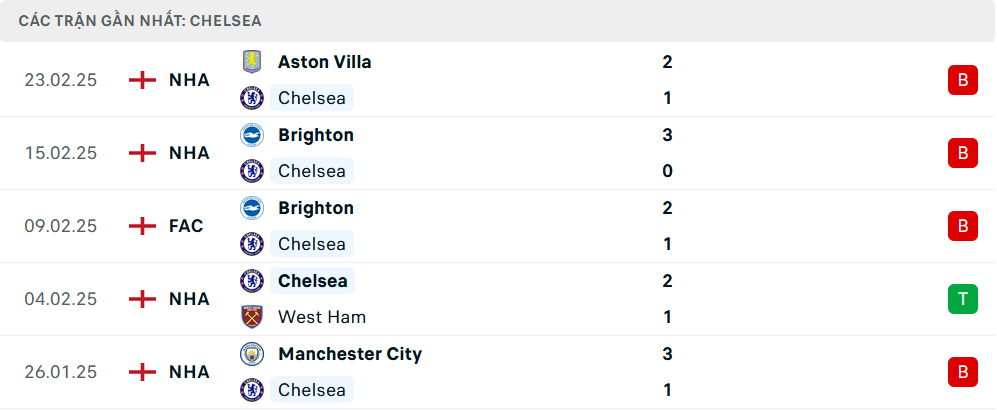The image size is (997, 410).
Task: Open the Manchester City team link
Action: coord(350,354)
